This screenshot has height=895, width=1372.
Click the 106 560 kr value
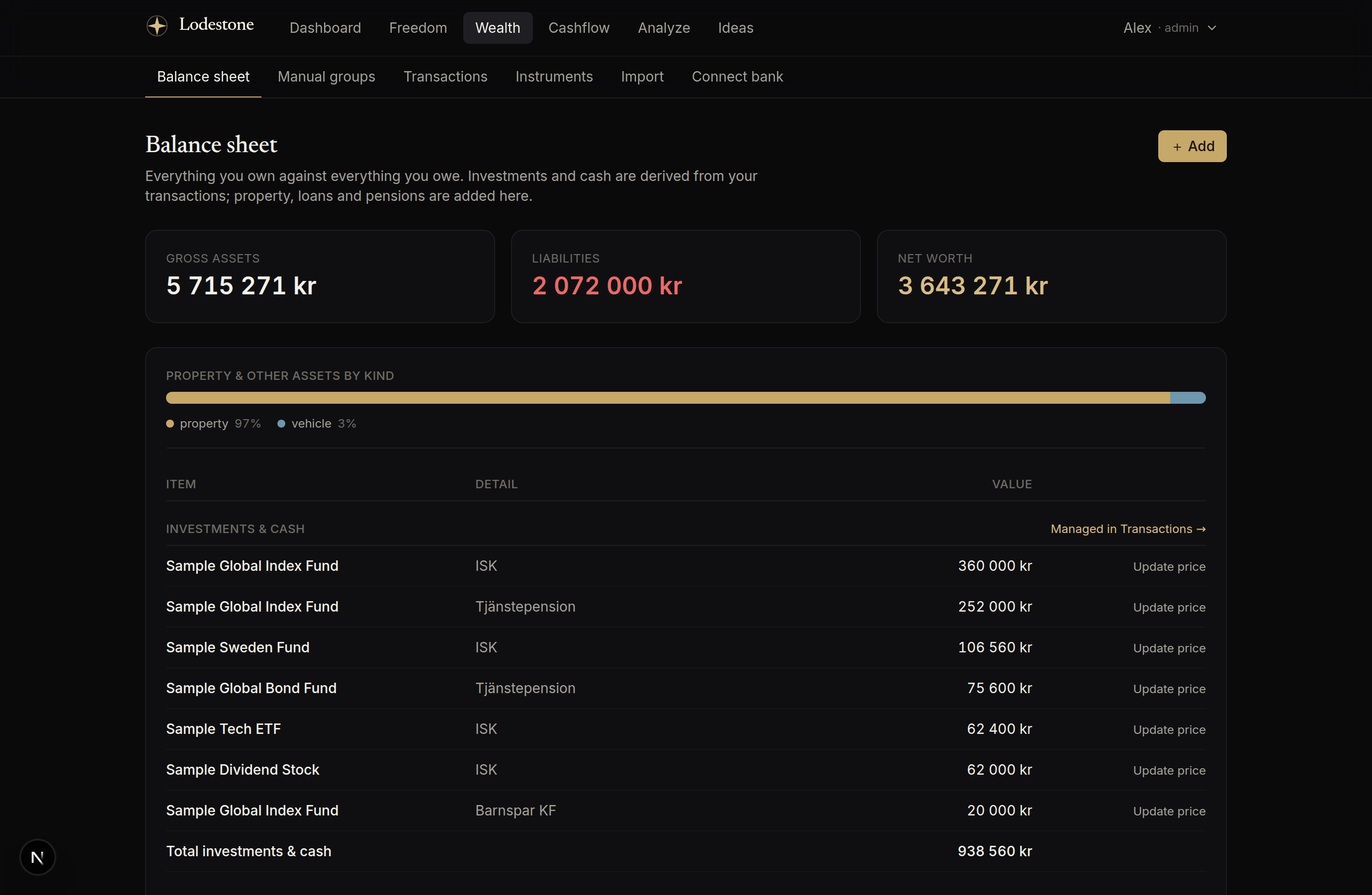click(x=995, y=647)
